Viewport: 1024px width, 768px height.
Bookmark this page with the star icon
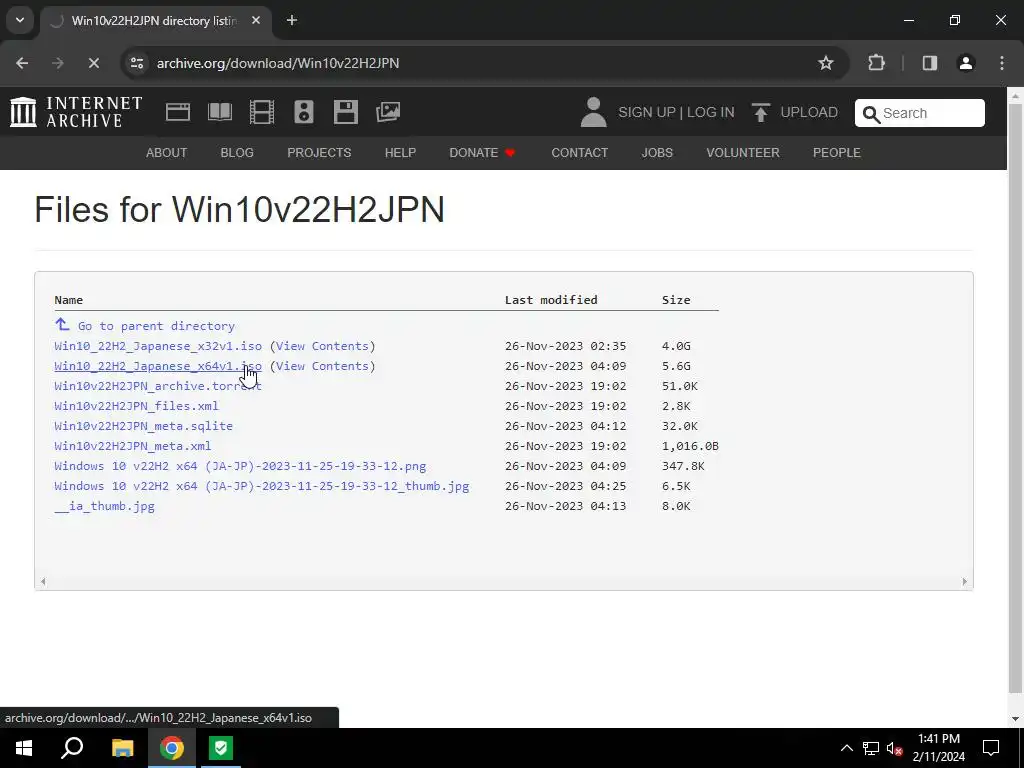(825, 63)
